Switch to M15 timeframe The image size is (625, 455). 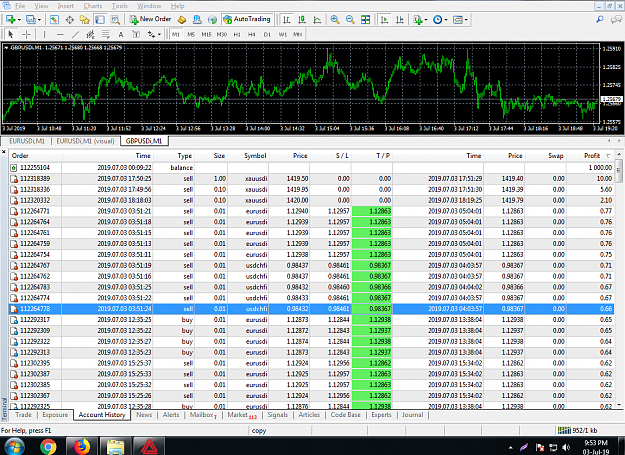tap(206, 35)
